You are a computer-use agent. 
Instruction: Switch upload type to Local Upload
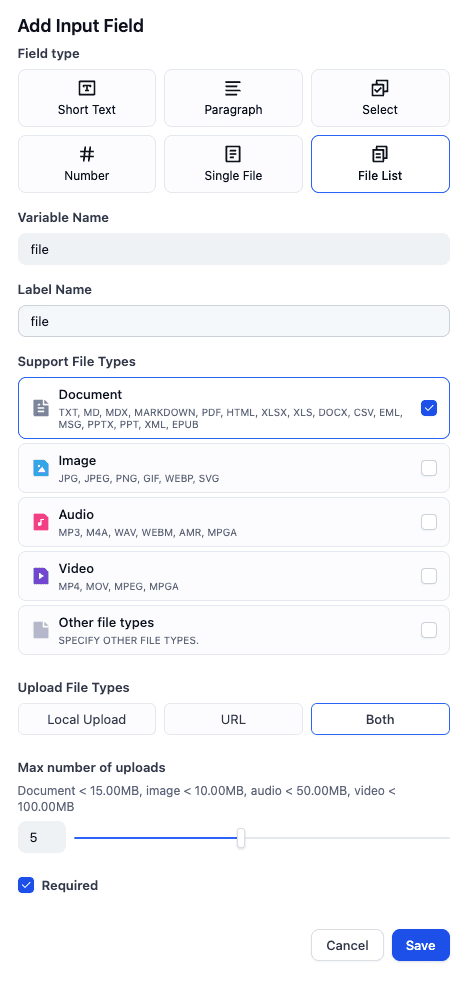tap(87, 719)
